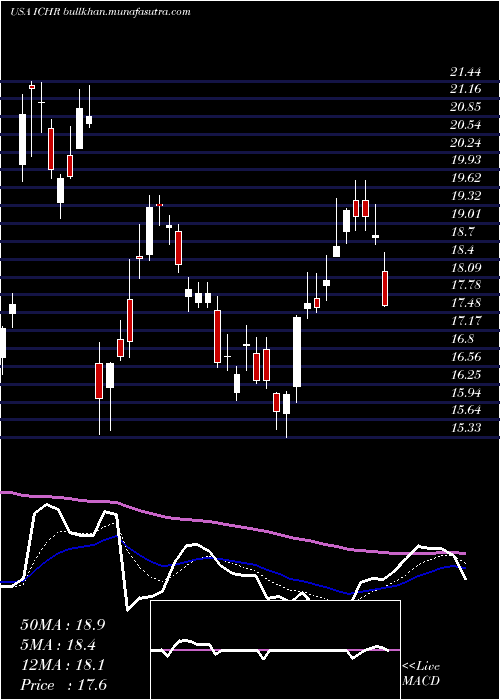Click the 15.33 price axis label
Image resolution: width=500 pixels, height=700 pixels.
click(x=466, y=427)
